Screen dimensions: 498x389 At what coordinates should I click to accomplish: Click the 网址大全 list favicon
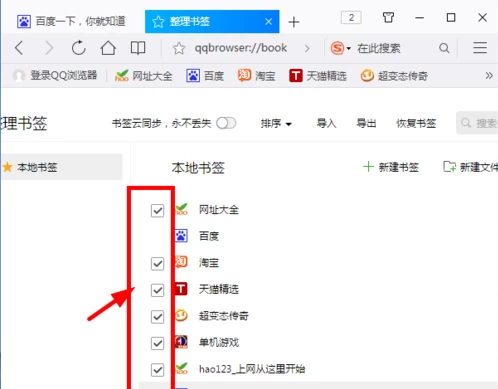(x=181, y=209)
